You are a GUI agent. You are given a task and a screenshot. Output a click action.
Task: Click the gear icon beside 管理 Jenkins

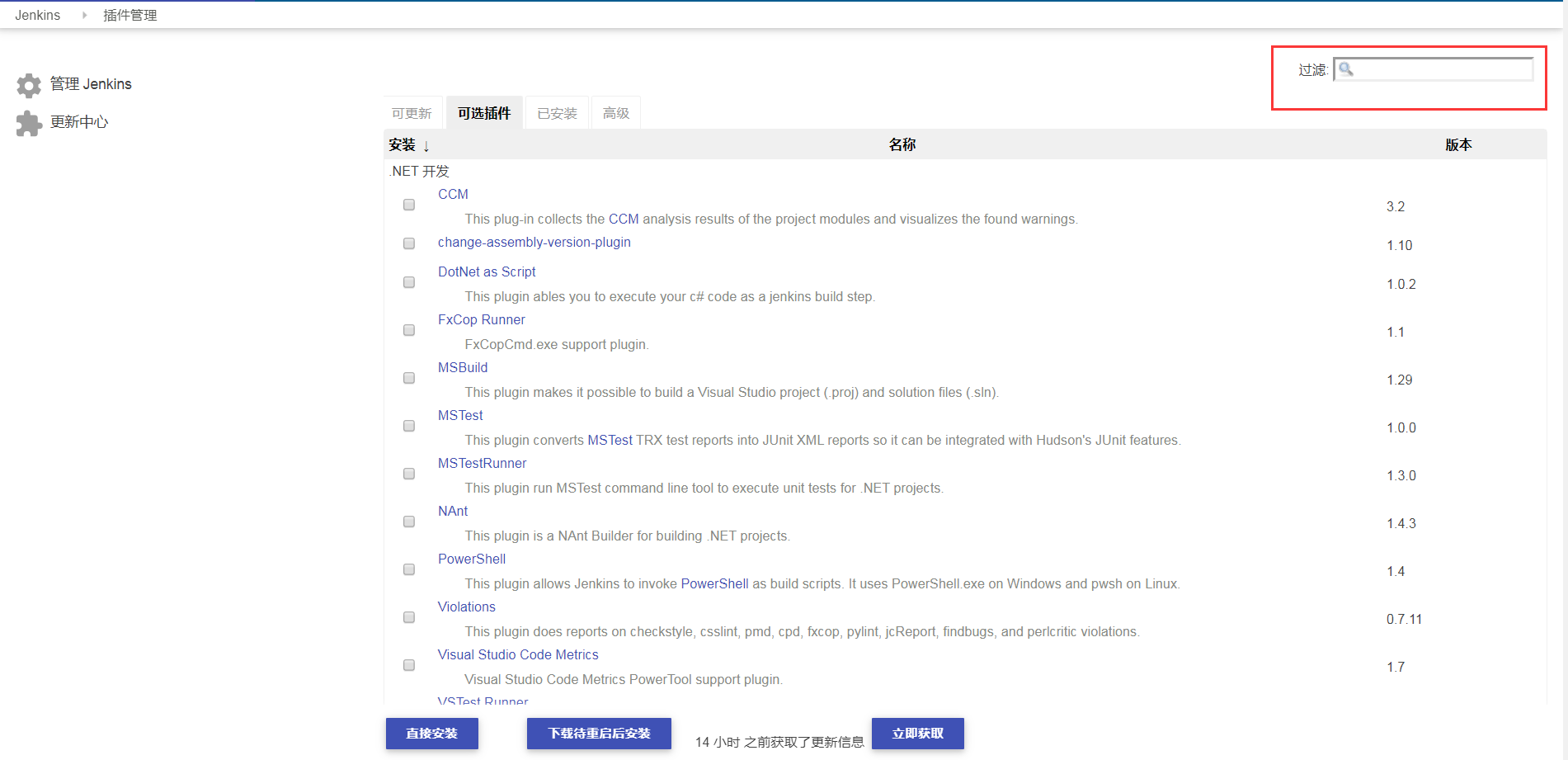[x=29, y=85]
